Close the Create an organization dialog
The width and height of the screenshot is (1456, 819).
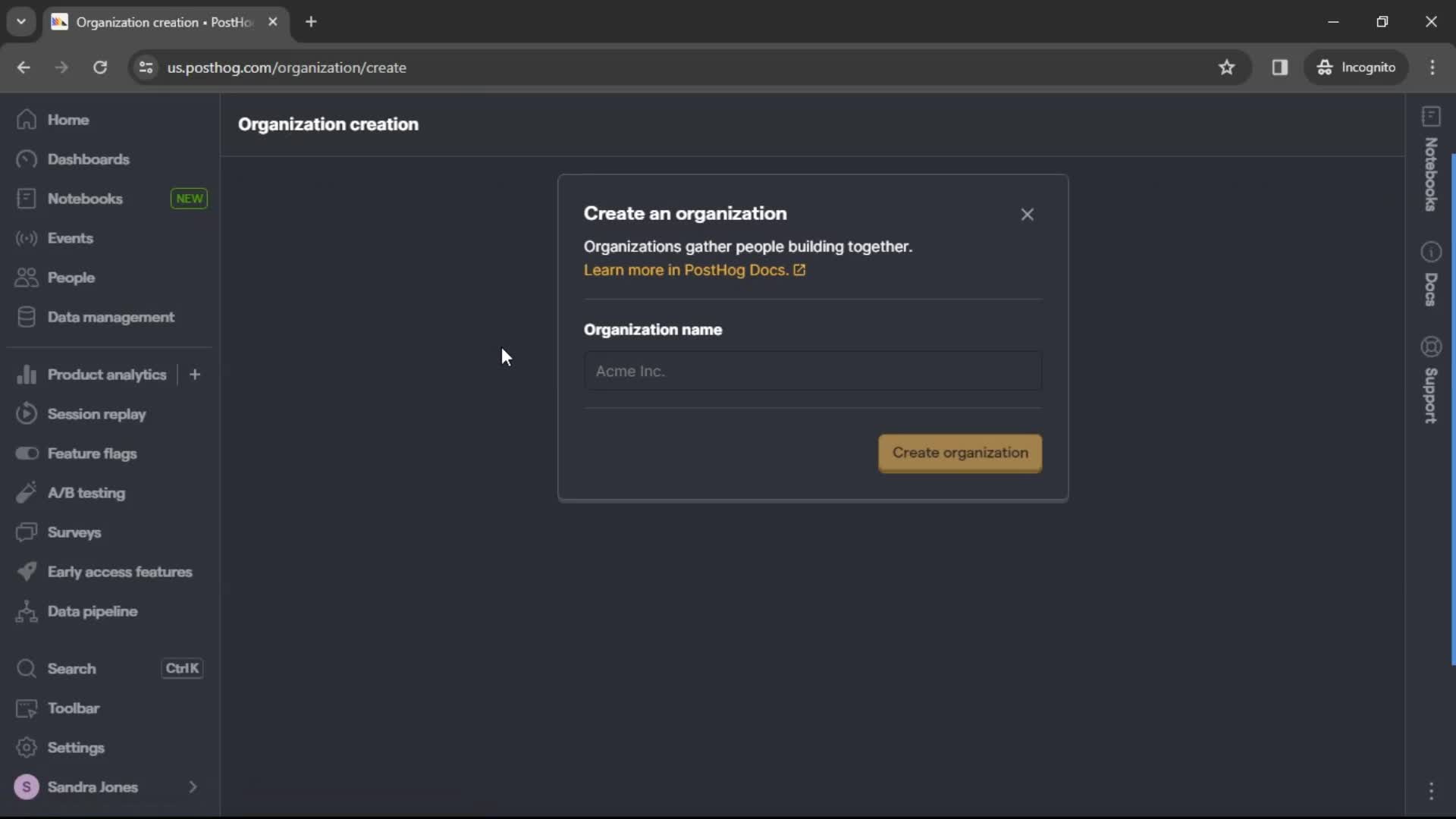(1027, 213)
